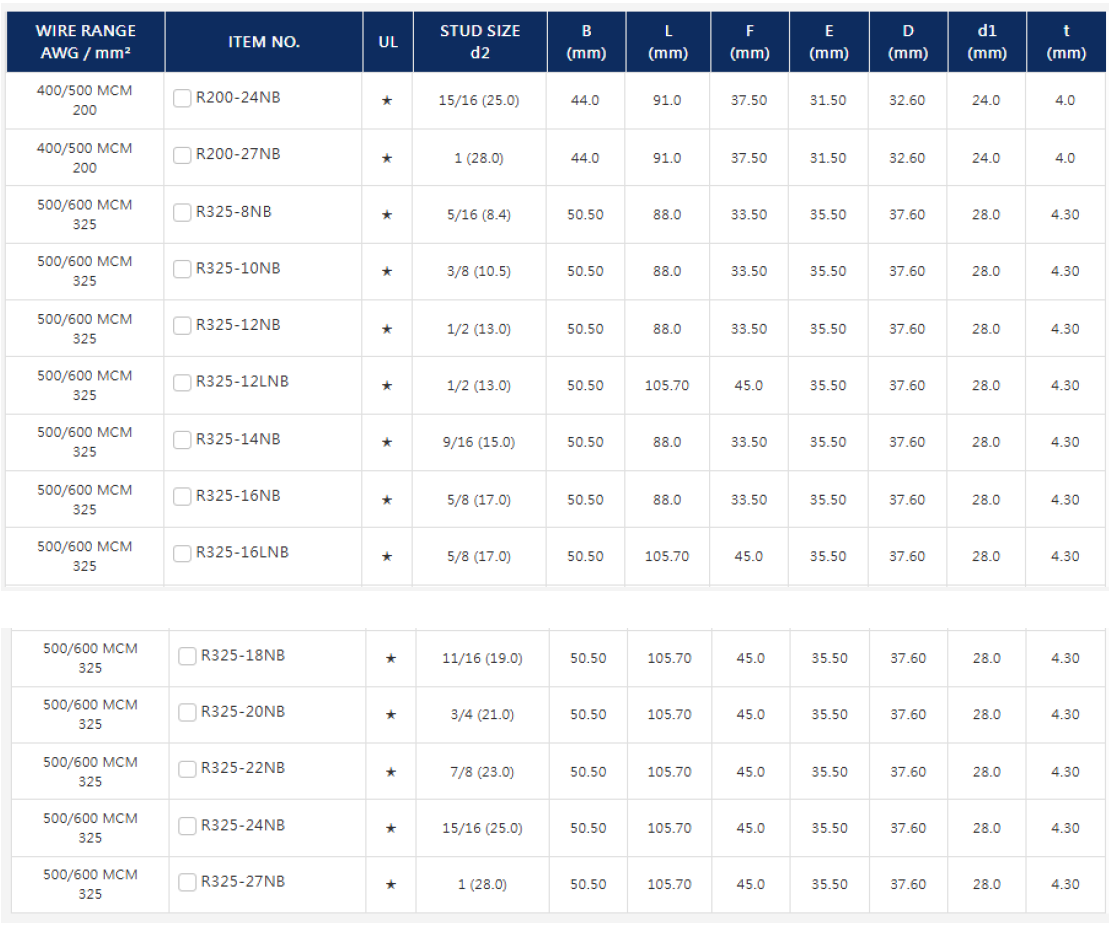Select the R325-10NB checkbox
The width and height of the screenshot is (1109, 936).
182,269
